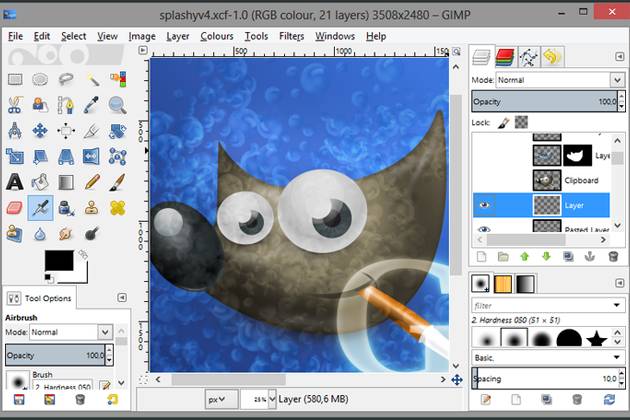630x420 pixels.
Task: Click the layer Opacity slider
Action: tap(545, 101)
